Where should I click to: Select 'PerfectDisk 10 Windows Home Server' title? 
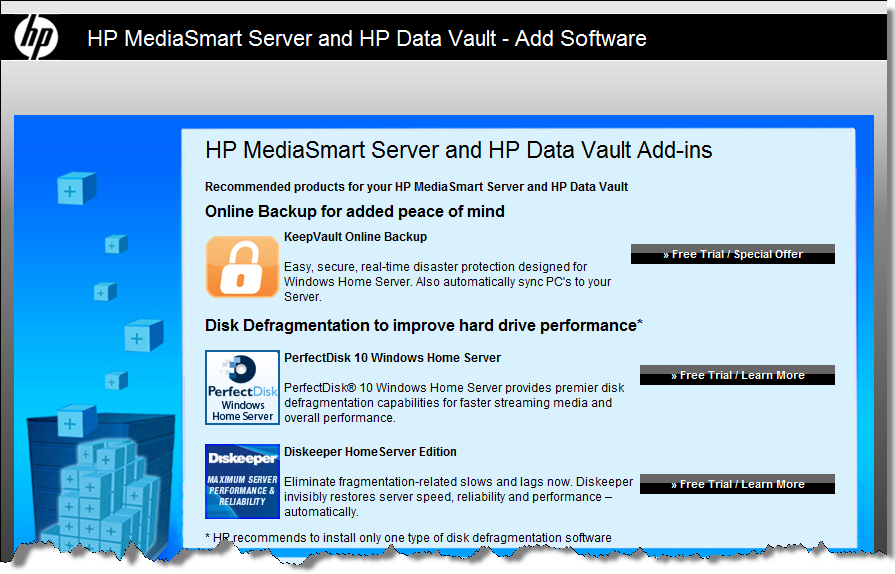392,358
